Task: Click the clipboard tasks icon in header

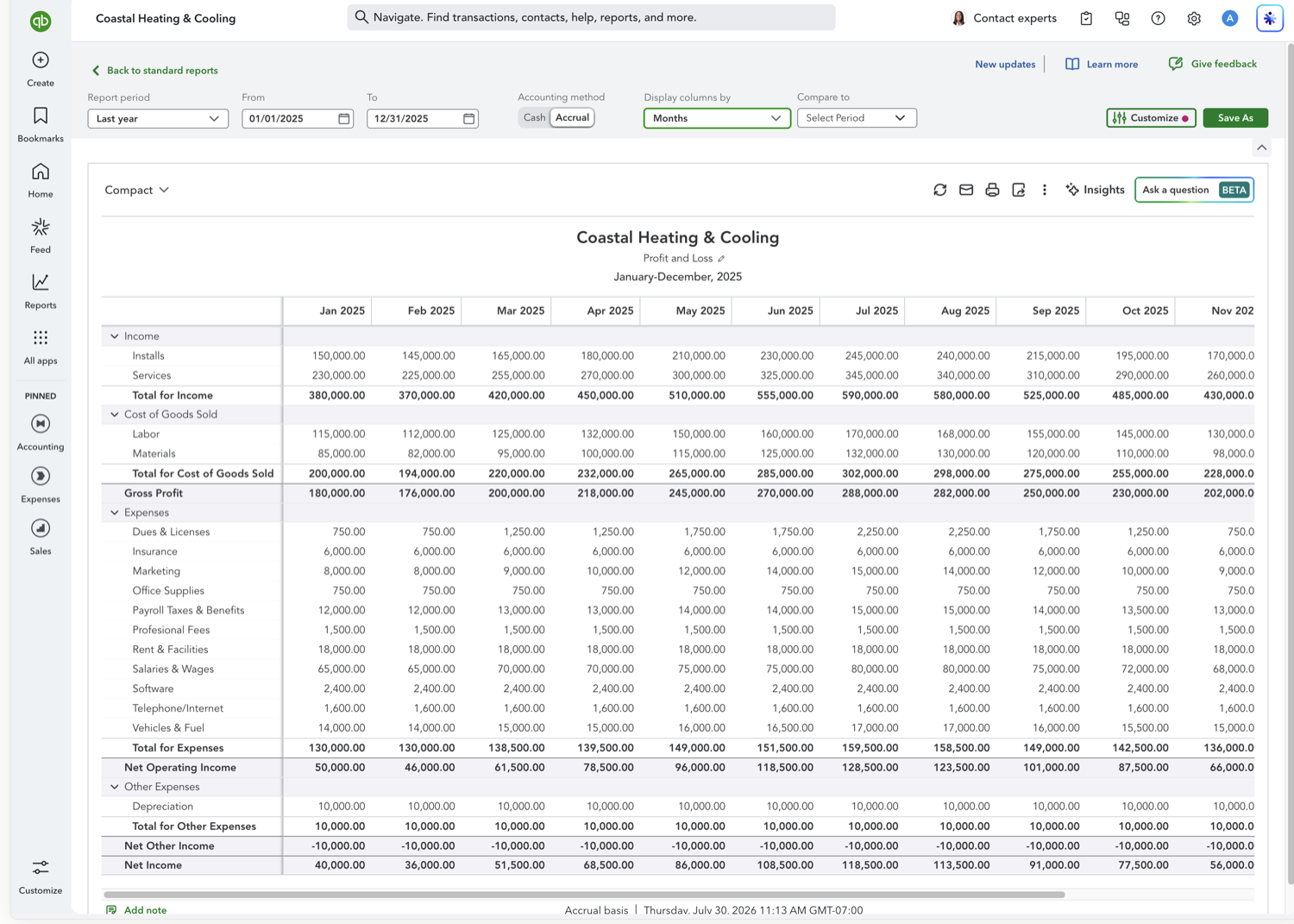Action: click(x=1086, y=18)
